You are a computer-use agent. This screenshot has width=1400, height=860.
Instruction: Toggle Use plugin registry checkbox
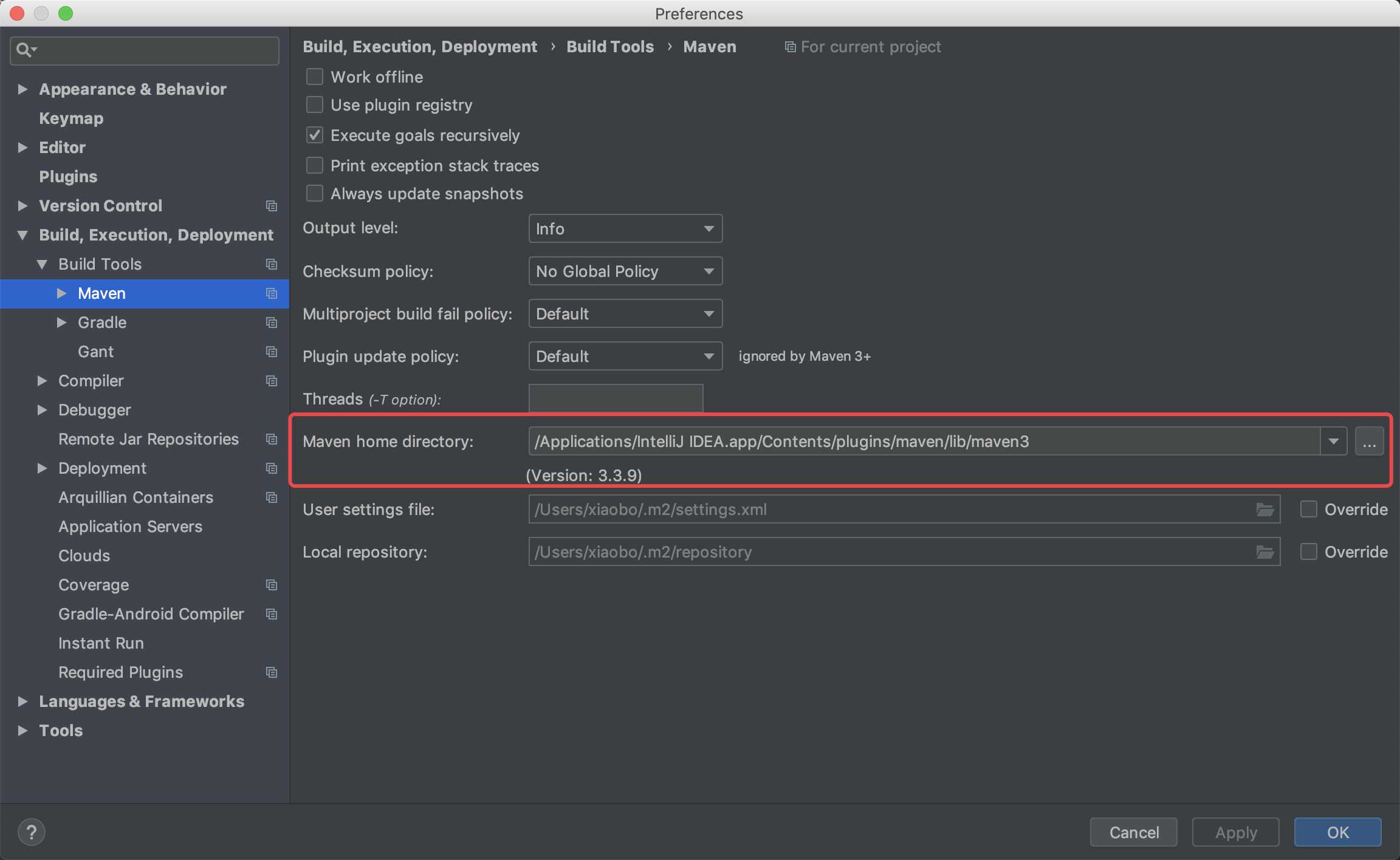(x=315, y=104)
